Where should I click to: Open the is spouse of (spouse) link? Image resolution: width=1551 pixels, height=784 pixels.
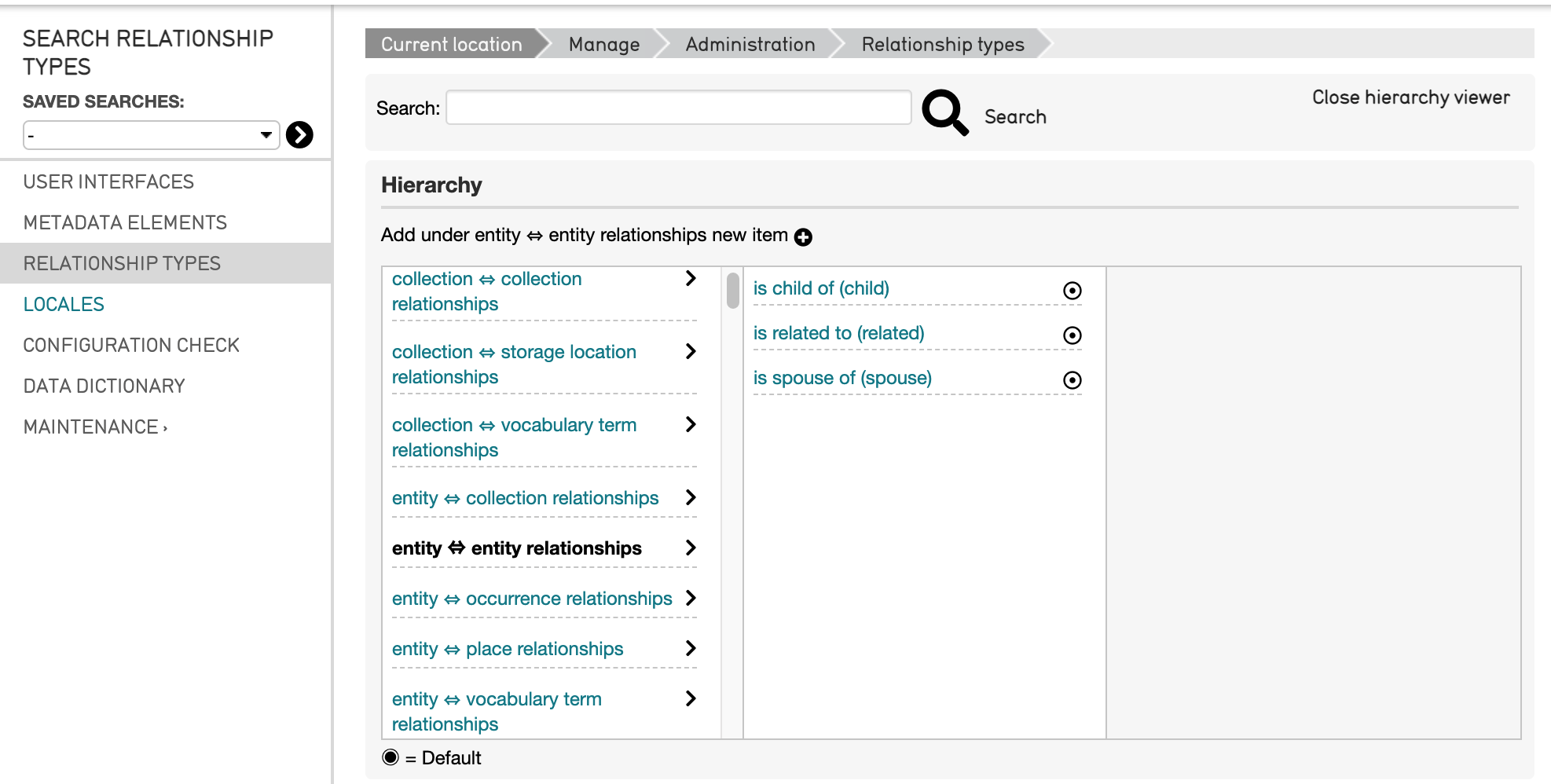point(841,379)
